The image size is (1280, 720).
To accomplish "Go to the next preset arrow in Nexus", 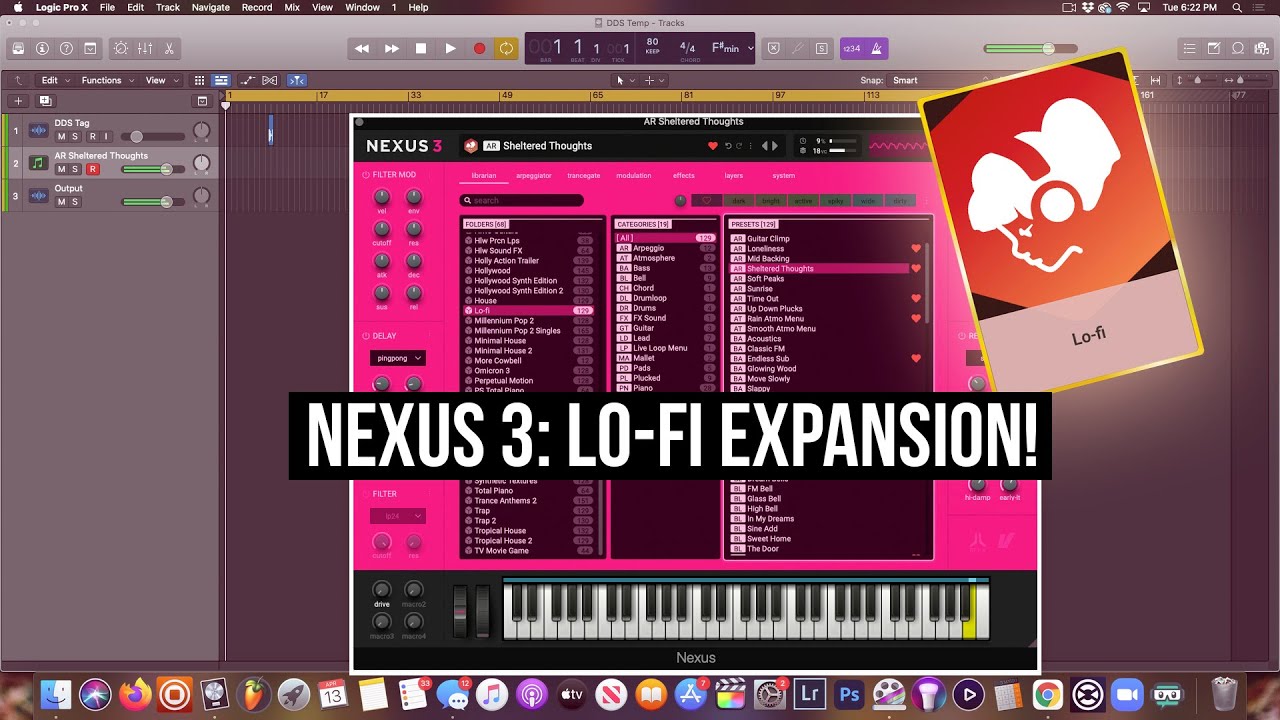I will coord(774,146).
